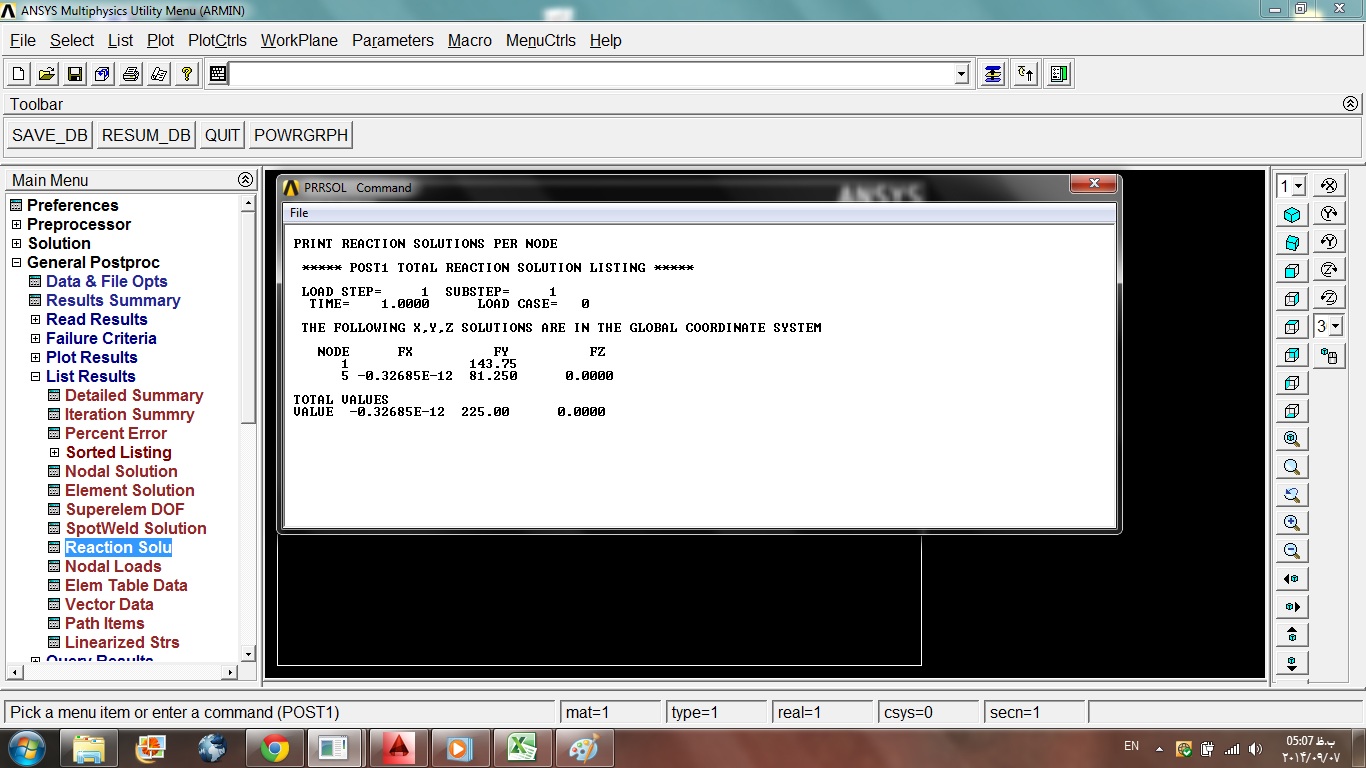
Task: Click the Back Up zoom icon
Action: click(x=1292, y=495)
